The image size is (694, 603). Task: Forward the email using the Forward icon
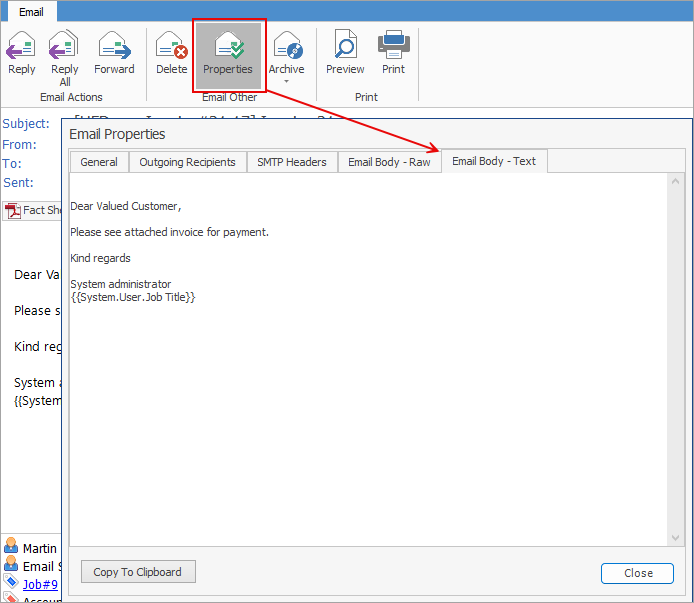[x=114, y=45]
